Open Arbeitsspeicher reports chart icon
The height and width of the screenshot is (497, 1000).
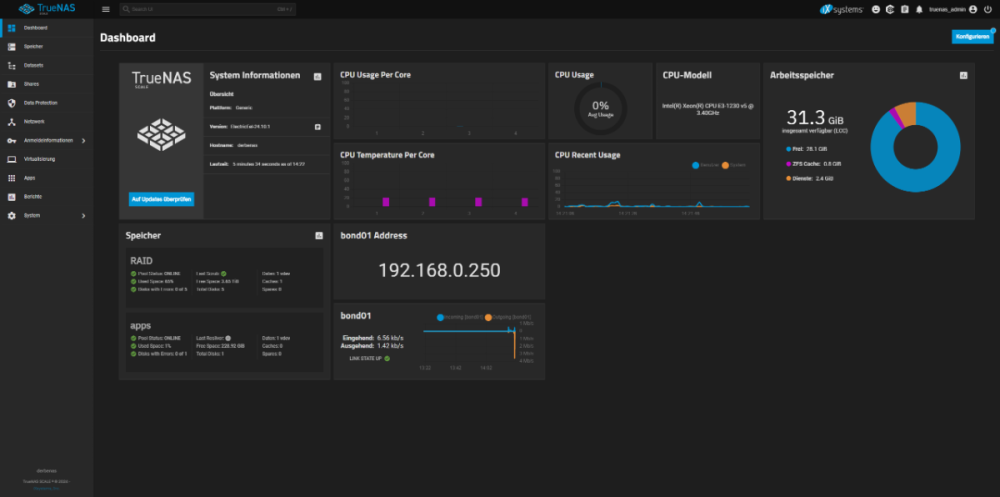(x=963, y=75)
